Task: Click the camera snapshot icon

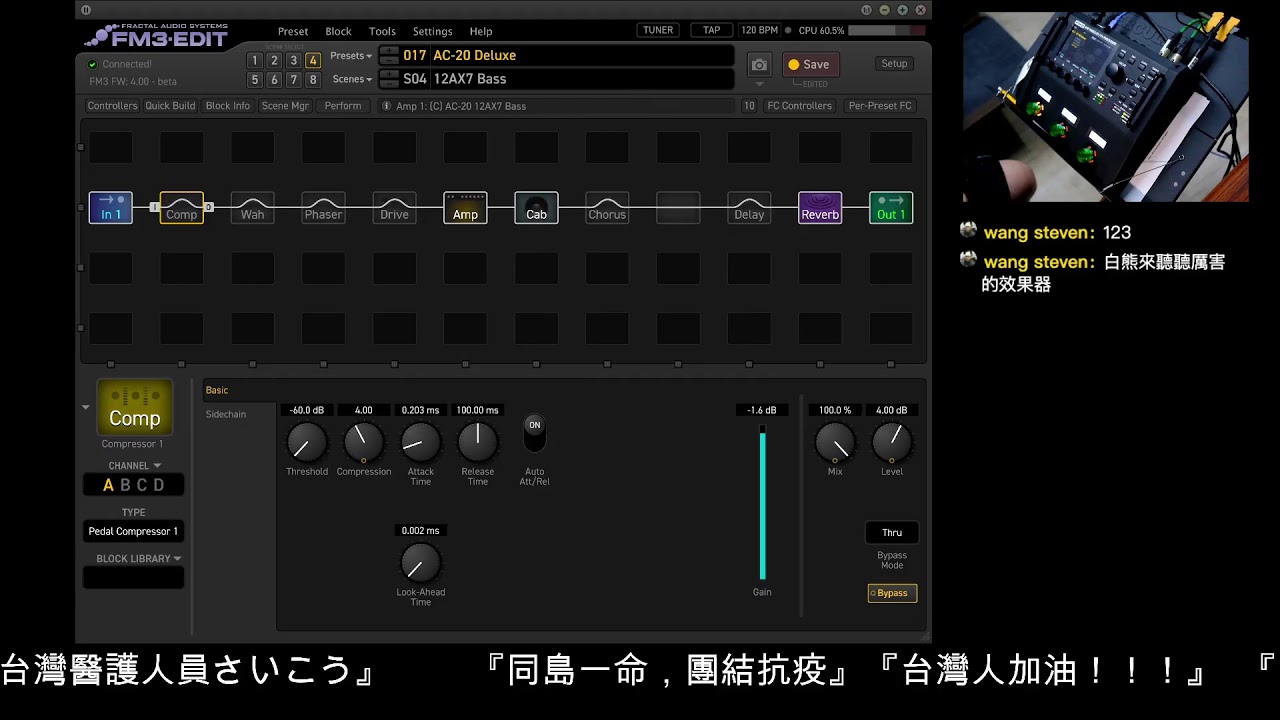Action: 759,65
